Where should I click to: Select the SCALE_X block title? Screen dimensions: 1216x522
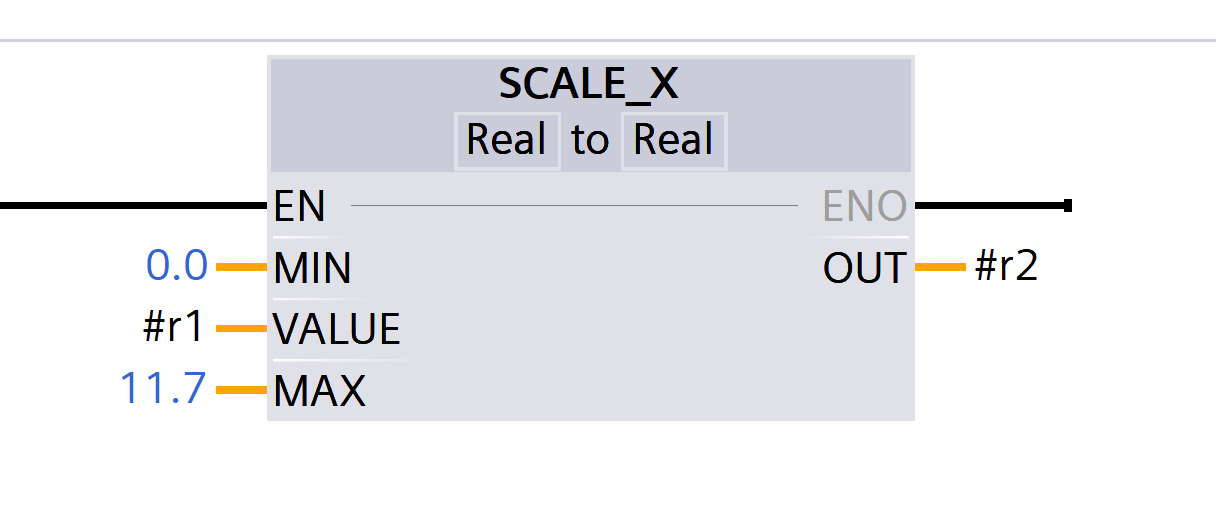589,85
